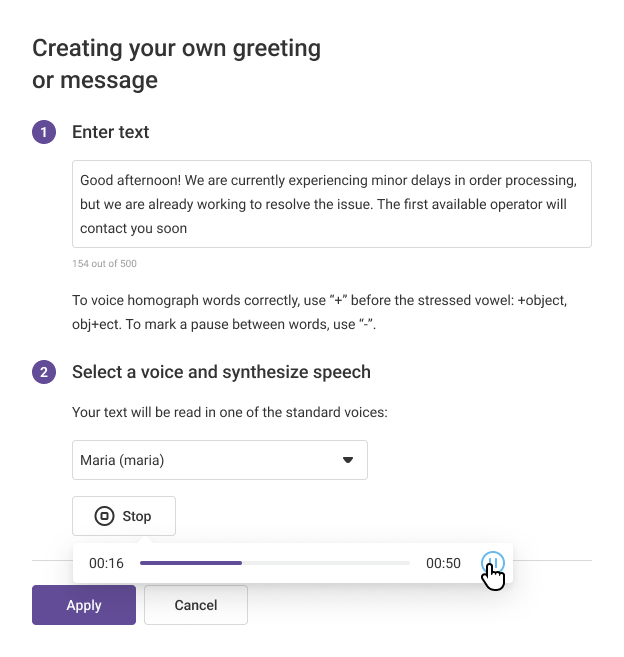Focus the greeting text input box
This screenshot has width=624, height=657.
click(331, 204)
